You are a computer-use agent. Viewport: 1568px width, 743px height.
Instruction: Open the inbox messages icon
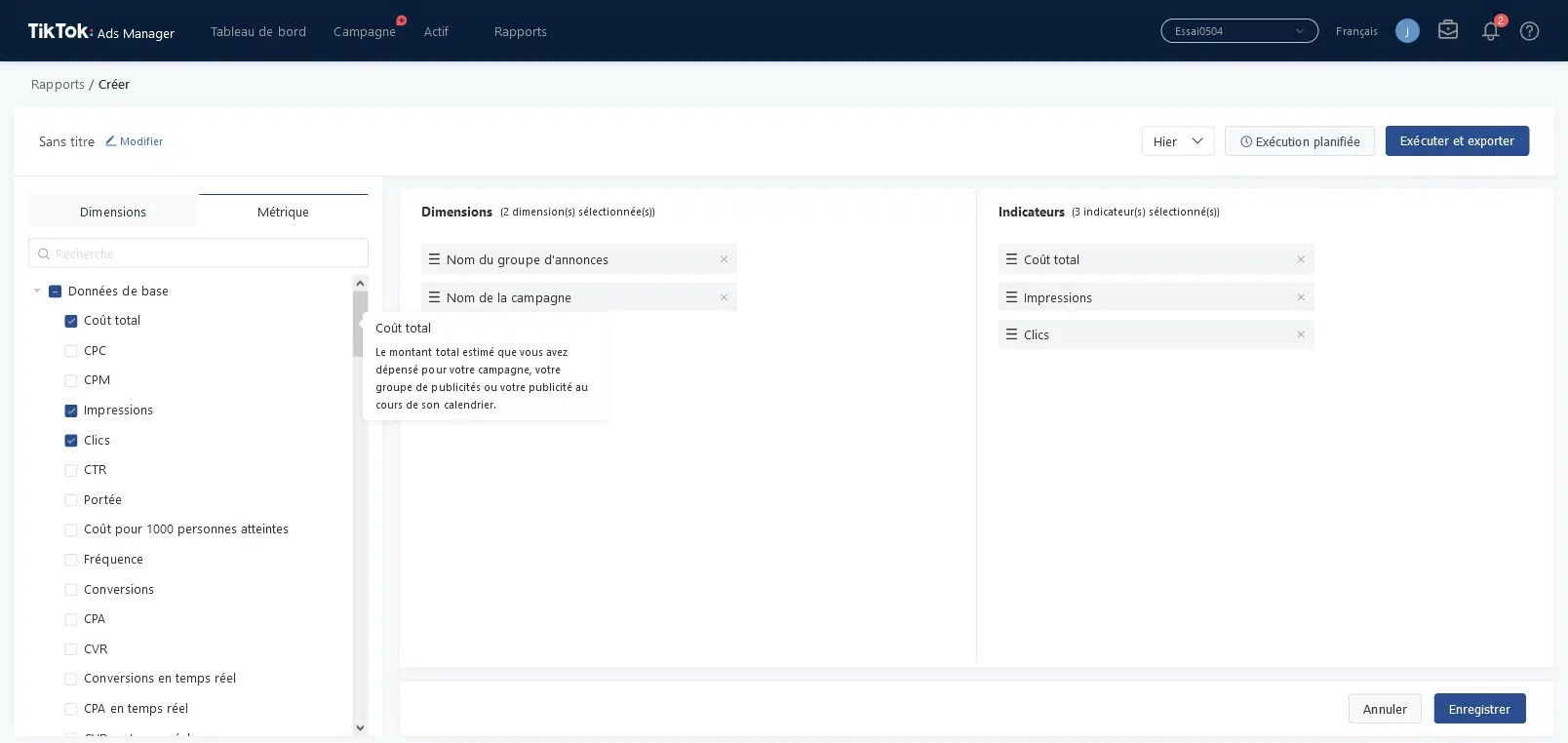(x=1448, y=30)
